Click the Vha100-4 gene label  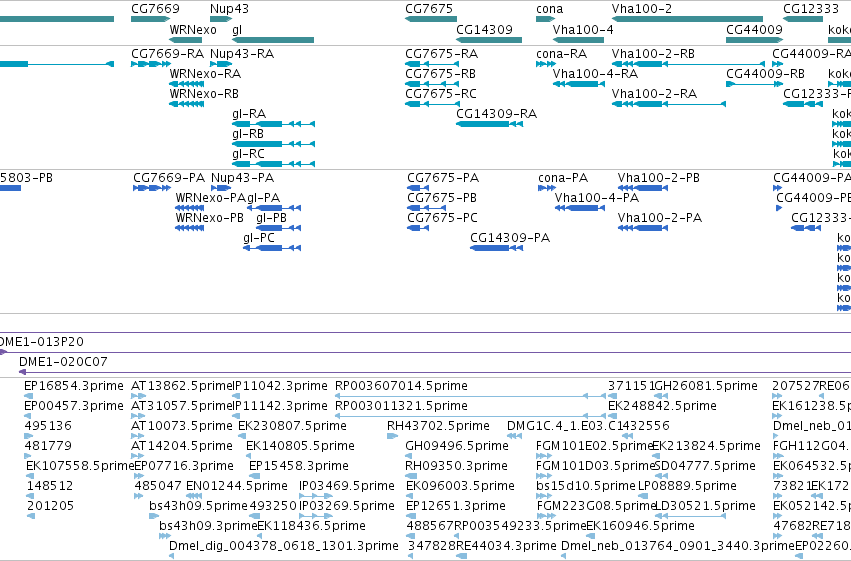click(x=583, y=30)
